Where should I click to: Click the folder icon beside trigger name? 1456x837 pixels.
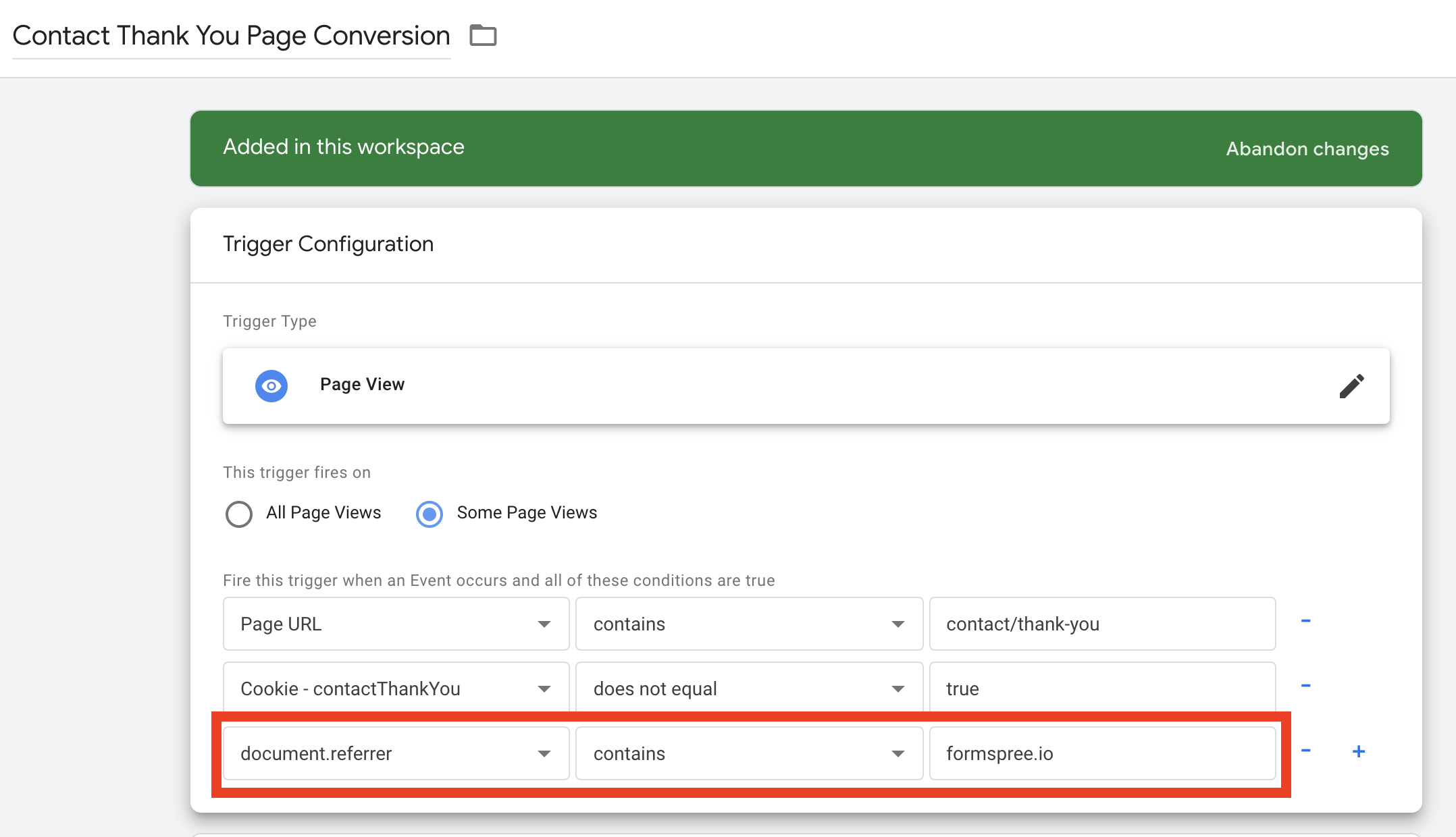tap(483, 35)
